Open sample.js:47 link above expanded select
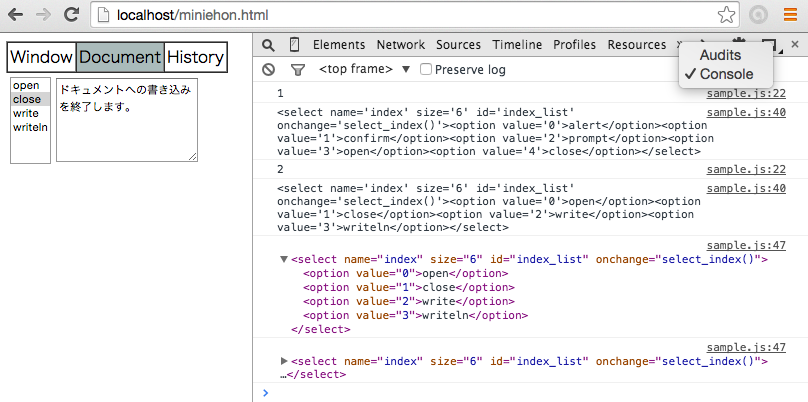This screenshot has width=808, height=402. coord(746,245)
